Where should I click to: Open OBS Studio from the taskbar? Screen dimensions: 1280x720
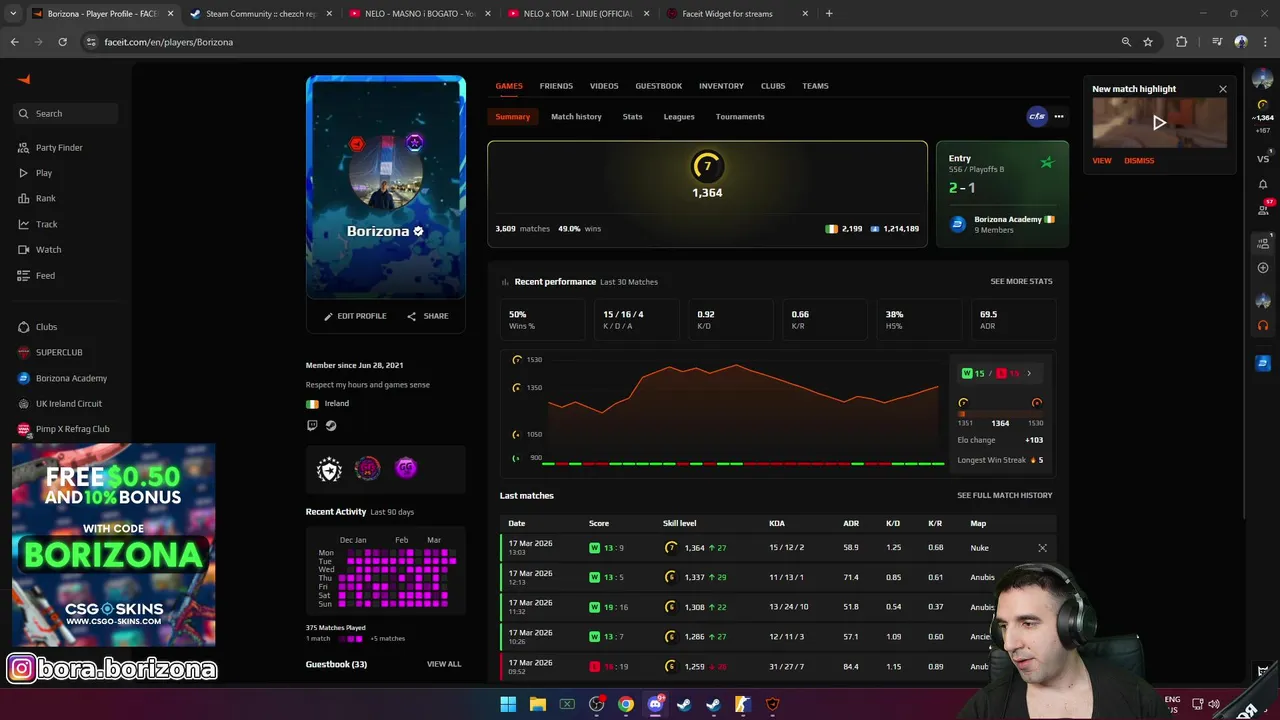[596, 704]
